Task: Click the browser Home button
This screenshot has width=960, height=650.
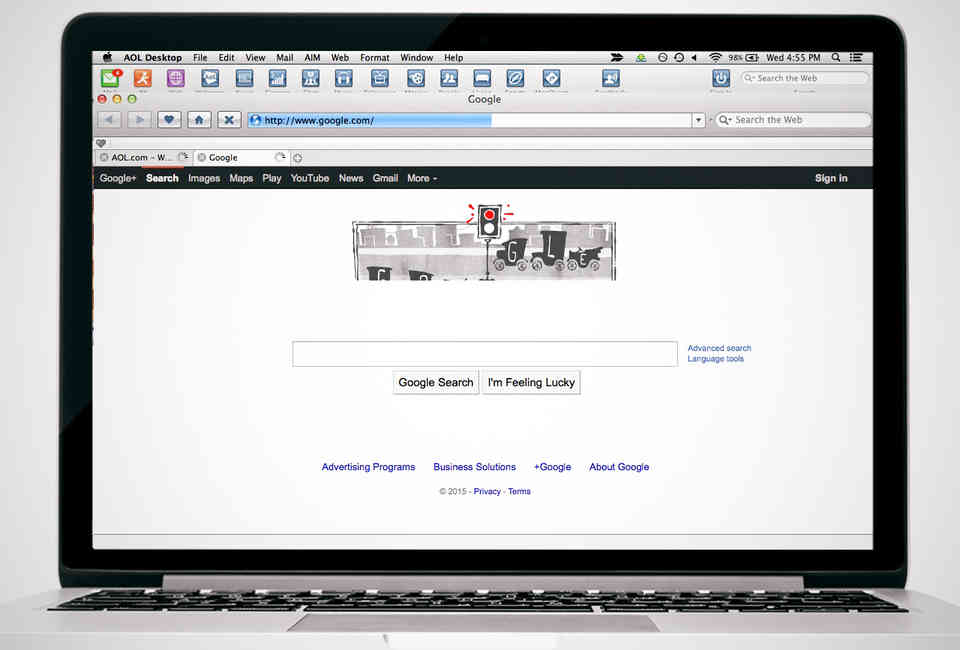Action: pos(199,120)
